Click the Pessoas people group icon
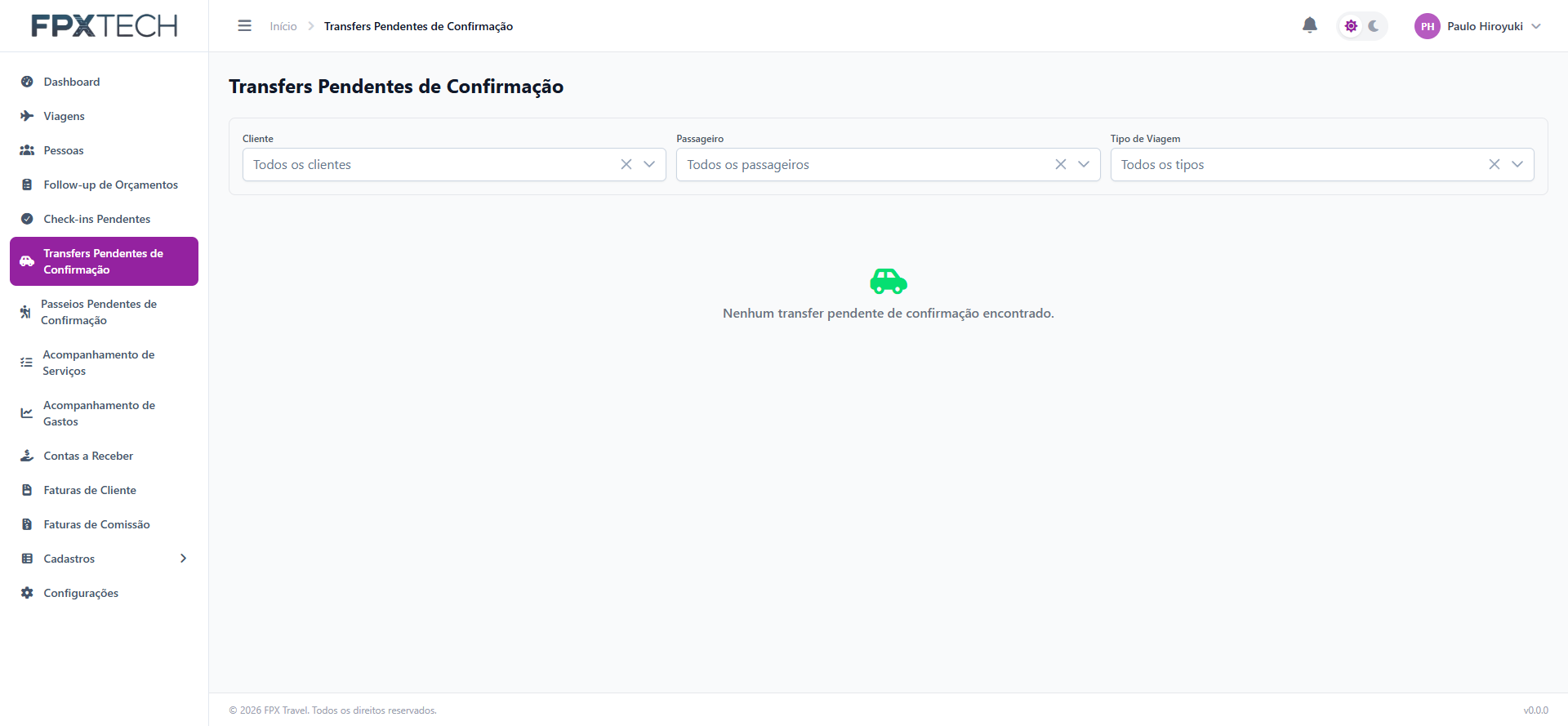Image resolution: width=1568 pixels, height=726 pixels. click(27, 150)
